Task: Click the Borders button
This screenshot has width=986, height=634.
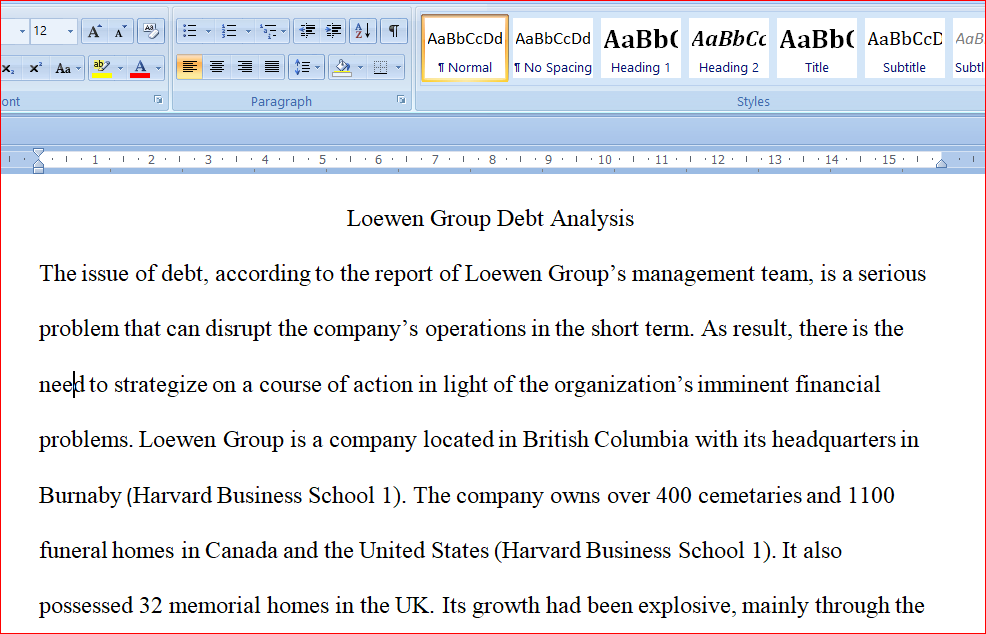Action: coord(380,67)
